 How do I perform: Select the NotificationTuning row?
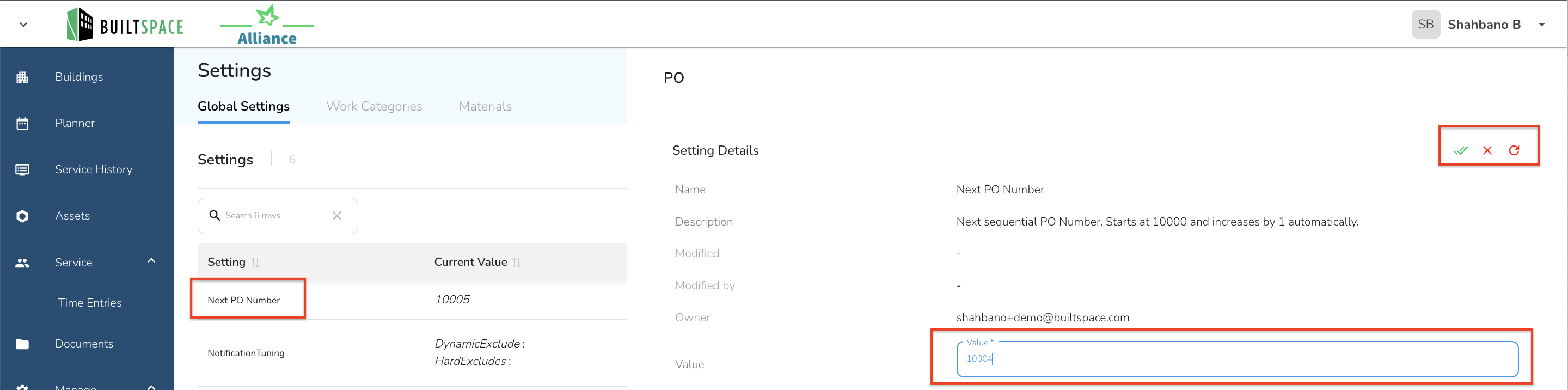click(x=412, y=353)
